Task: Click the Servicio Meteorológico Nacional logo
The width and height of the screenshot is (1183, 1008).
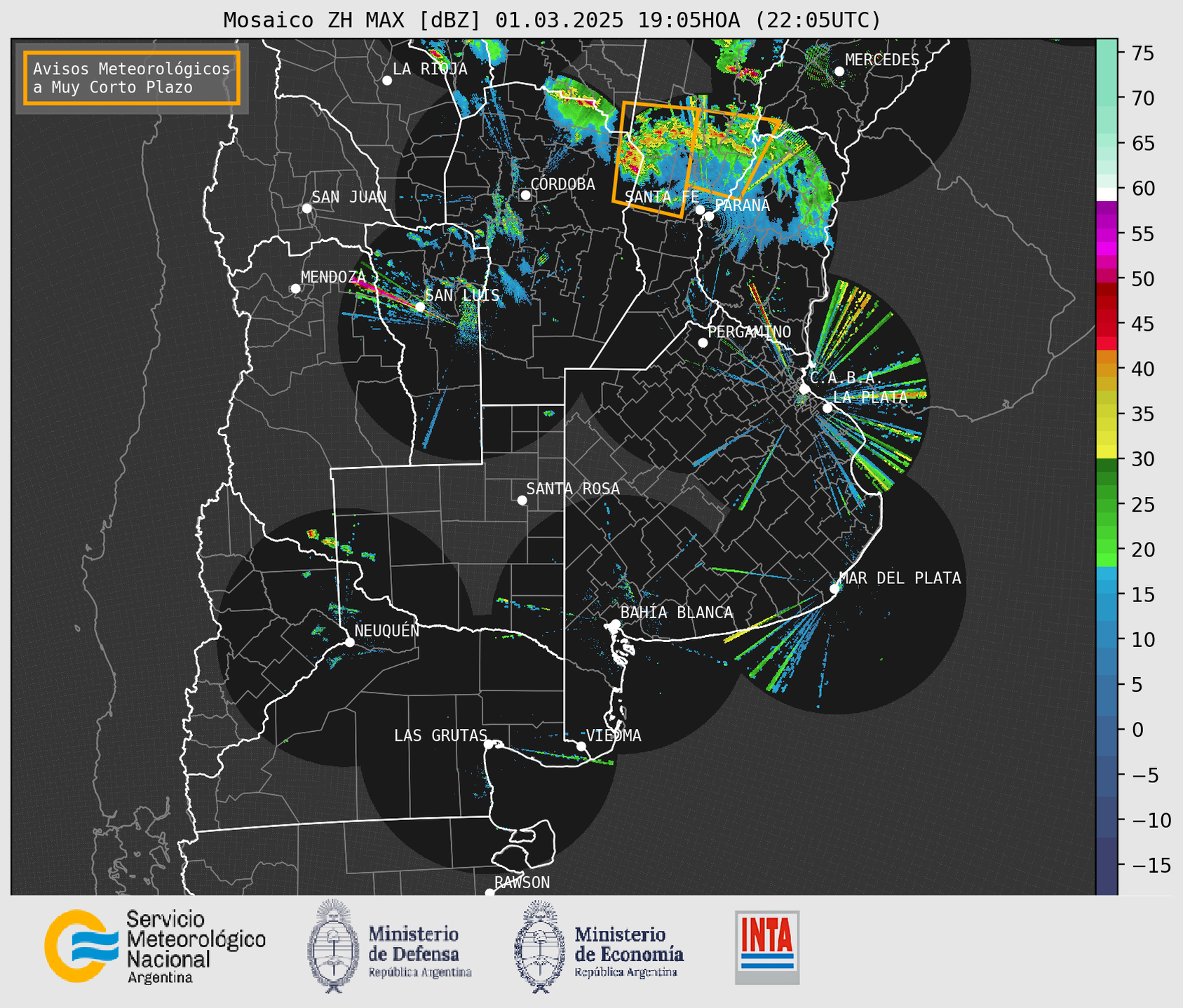Action: click(155, 946)
